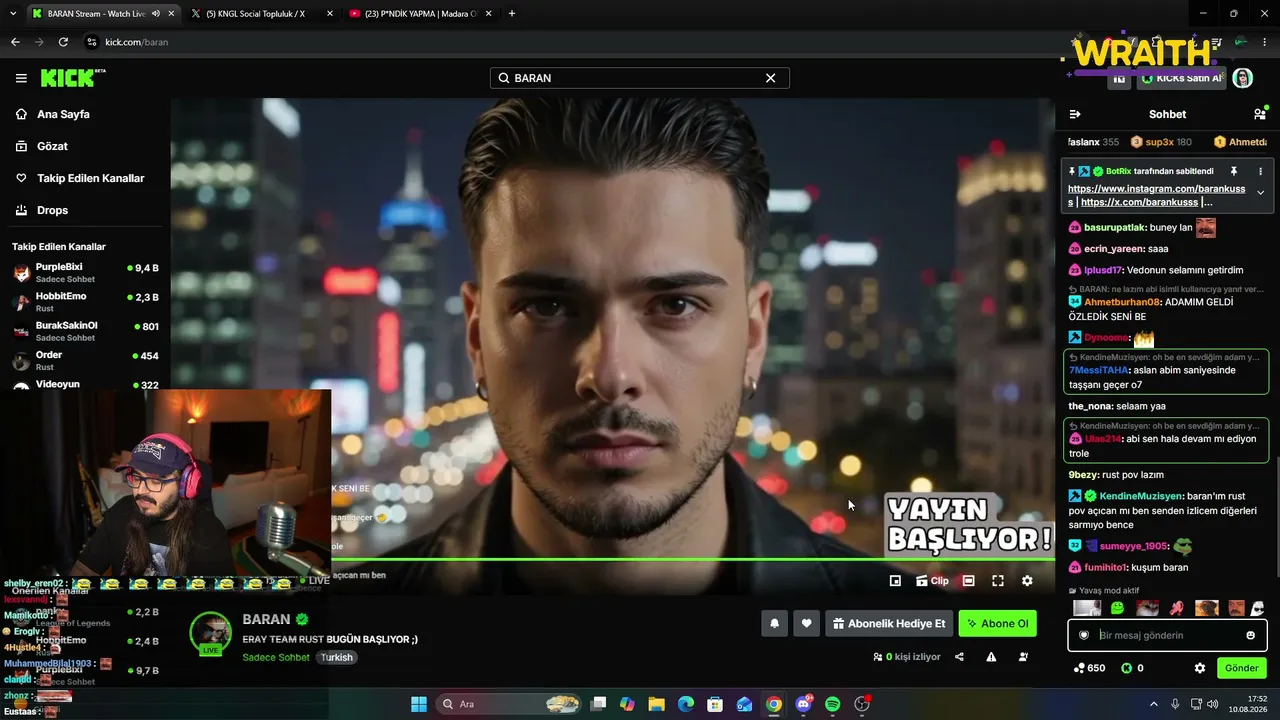Viewport: 1280px width, 720px height.
Task: Open video player settings gear
Action: 1027,580
